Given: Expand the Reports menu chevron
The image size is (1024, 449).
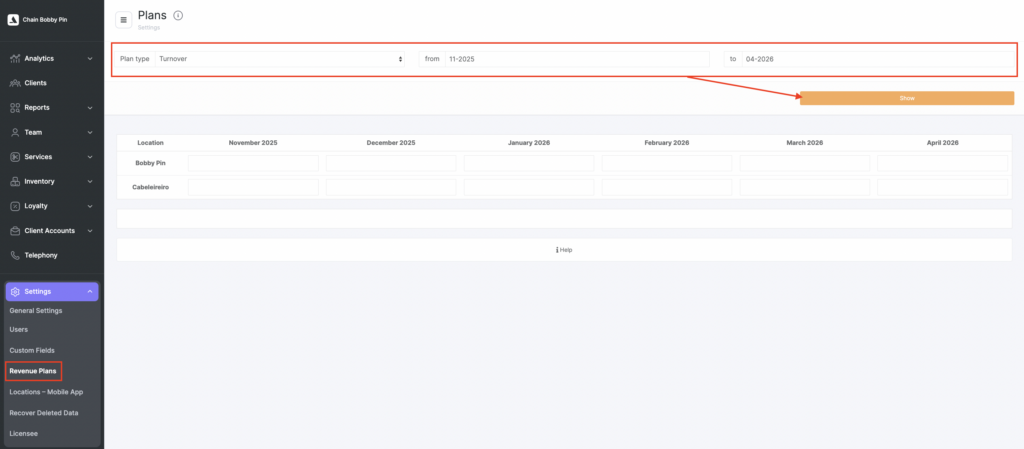Looking at the screenshot, I should click(x=90, y=107).
